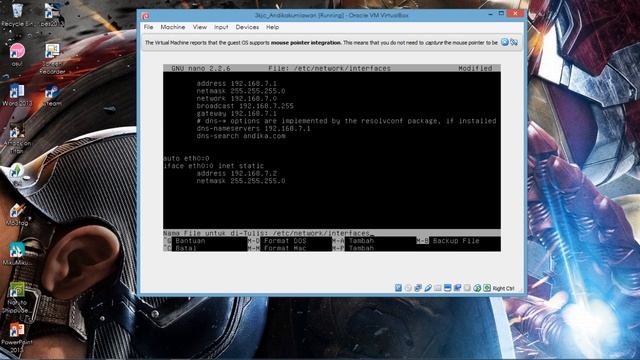The height and width of the screenshot is (360, 640).
Task: Click the Modified status in nano header
Action: tap(475, 68)
